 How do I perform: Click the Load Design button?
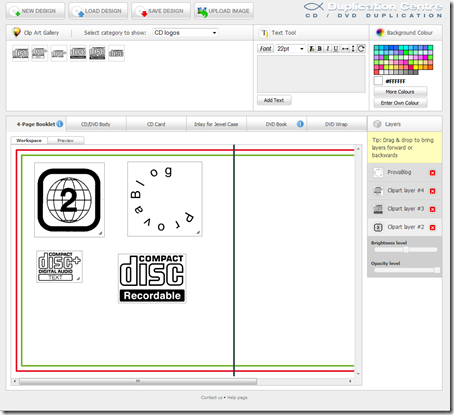click(x=98, y=11)
